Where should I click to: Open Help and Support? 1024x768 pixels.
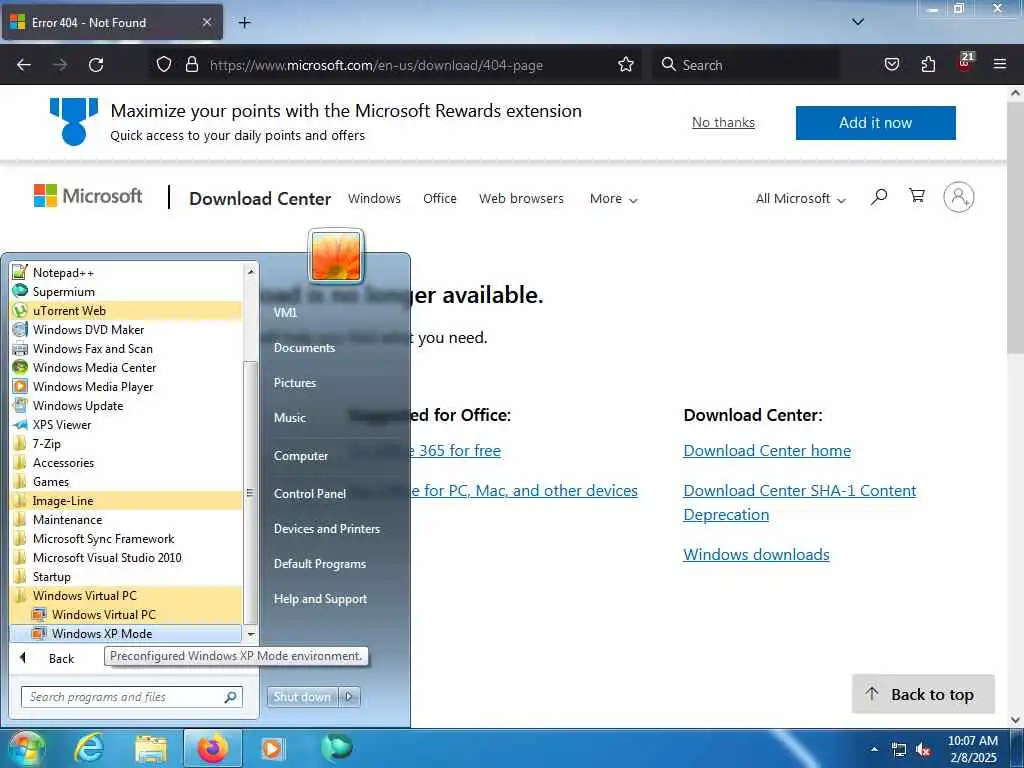point(320,598)
